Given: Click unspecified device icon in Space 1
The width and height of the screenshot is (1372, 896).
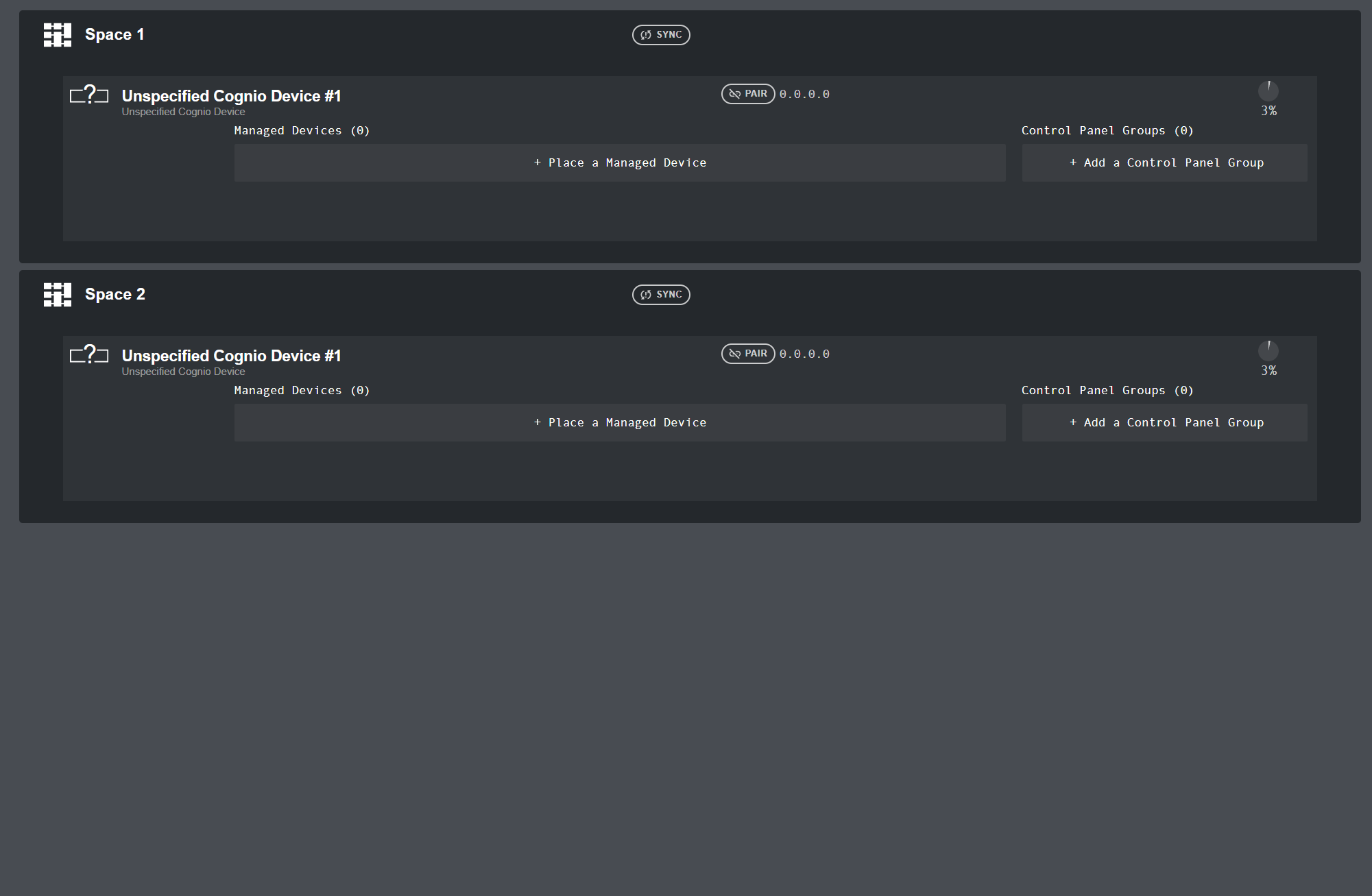Looking at the screenshot, I should click(x=89, y=94).
